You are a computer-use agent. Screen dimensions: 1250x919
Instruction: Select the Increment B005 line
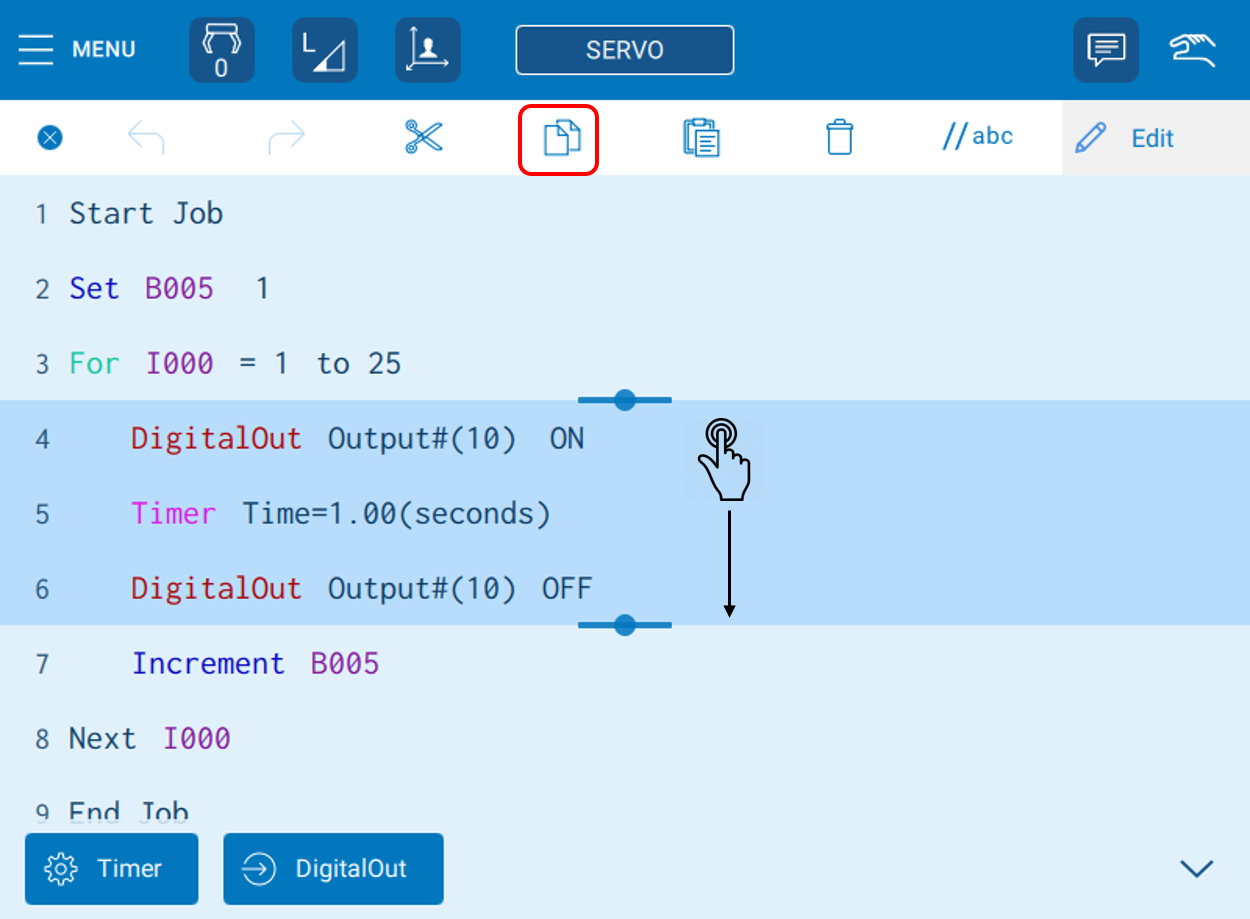(x=625, y=663)
